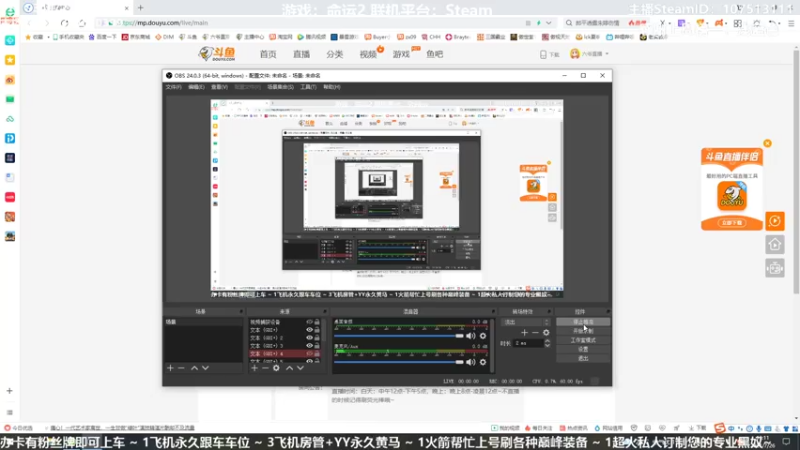The image size is (800, 450).
Task: Click 开始录制 in OBS controls
Action: (583, 331)
